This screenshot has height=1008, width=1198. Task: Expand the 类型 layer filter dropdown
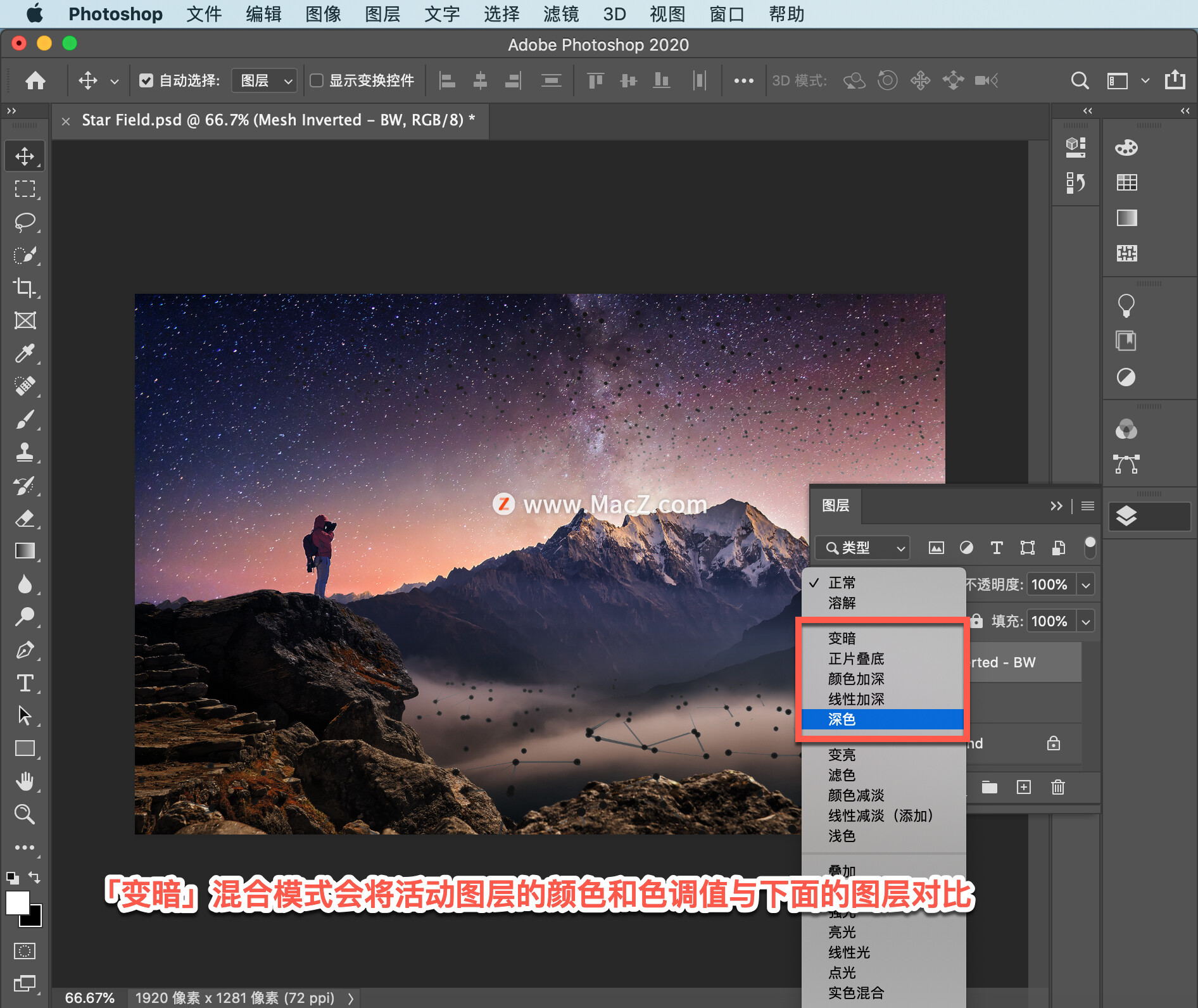[862, 548]
